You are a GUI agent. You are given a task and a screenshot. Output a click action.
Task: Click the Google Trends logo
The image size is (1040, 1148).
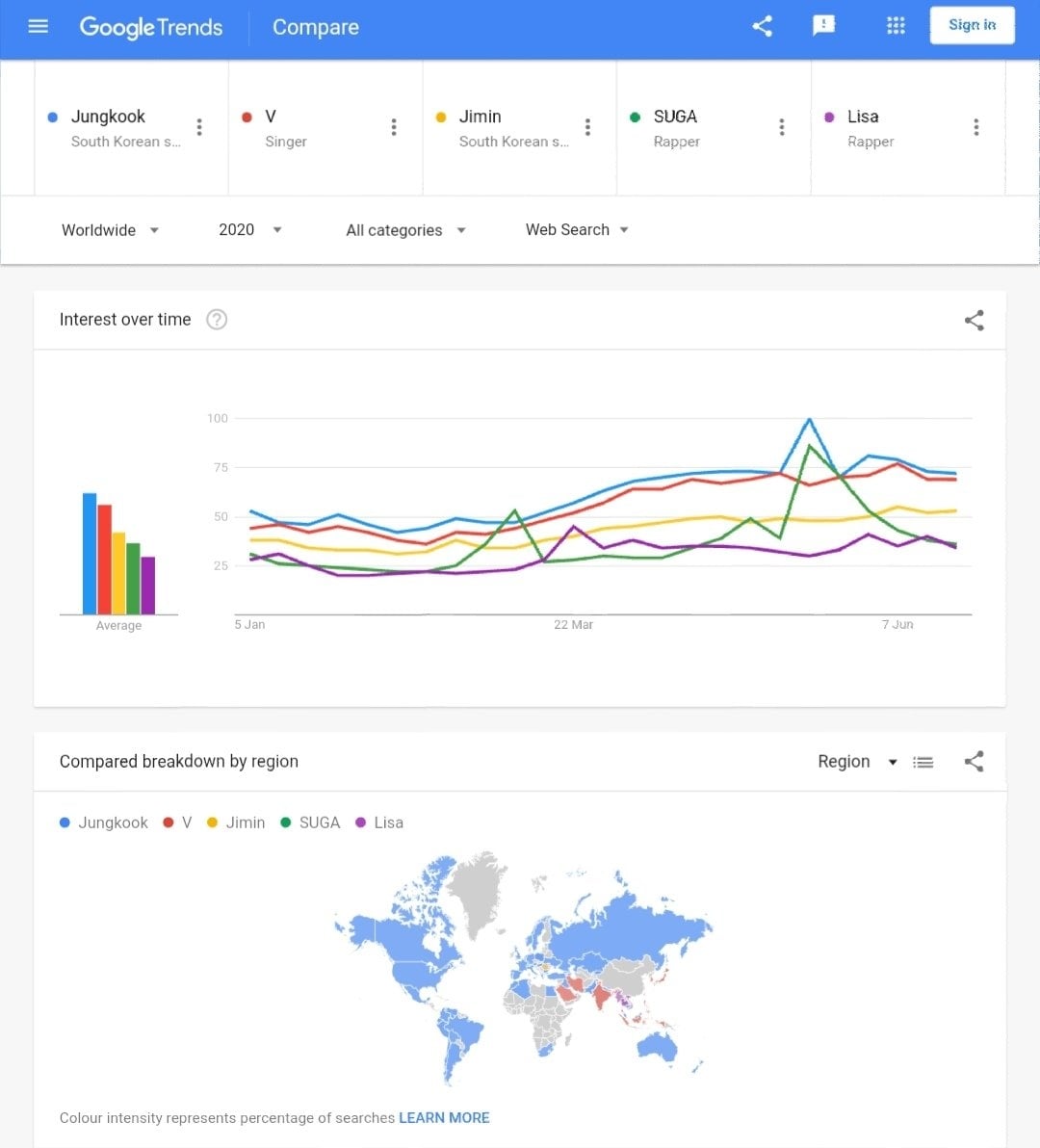click(151, 27)
